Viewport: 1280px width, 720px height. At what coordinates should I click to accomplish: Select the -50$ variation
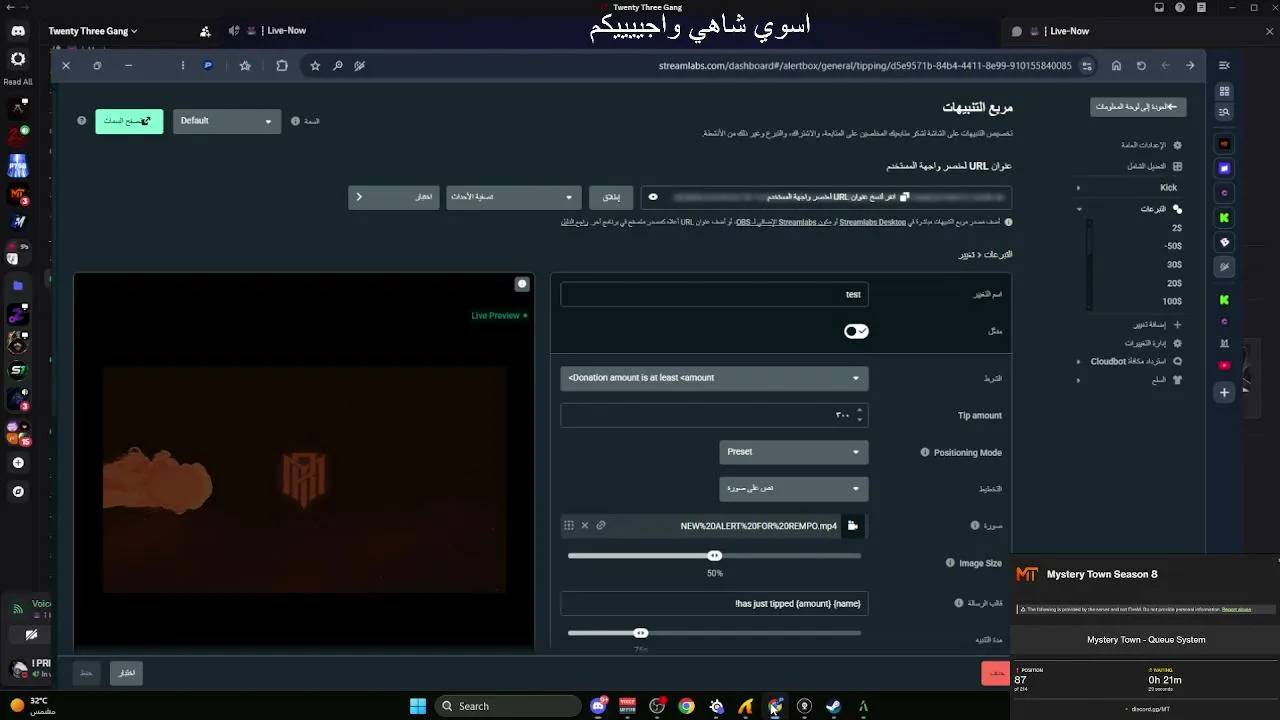(x=1173, y=246)
